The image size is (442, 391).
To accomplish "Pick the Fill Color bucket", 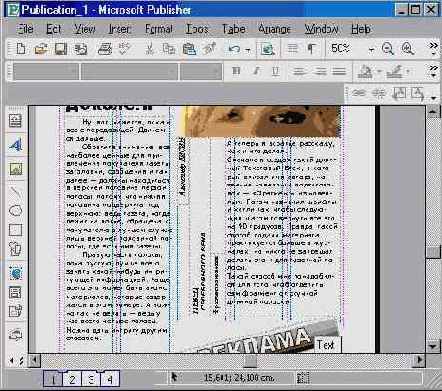I will point(365,71).
